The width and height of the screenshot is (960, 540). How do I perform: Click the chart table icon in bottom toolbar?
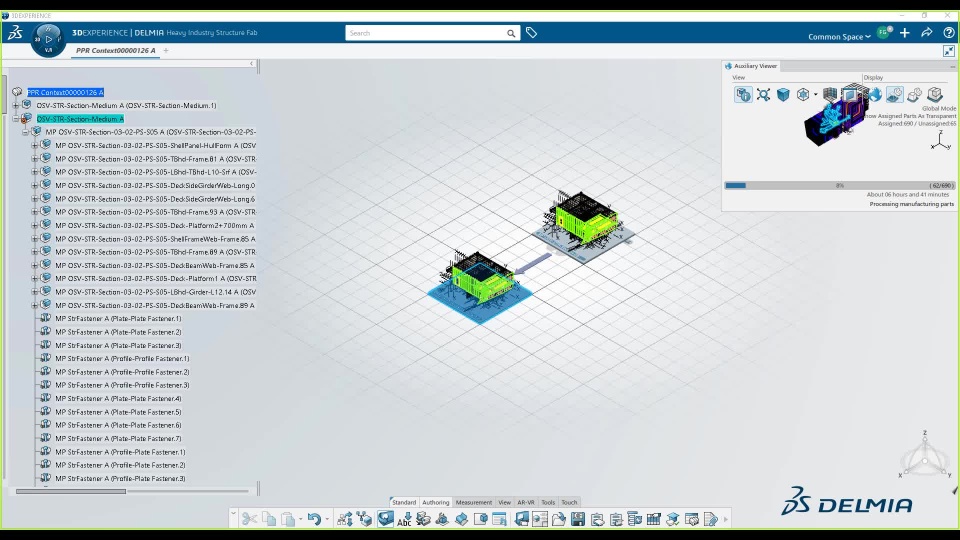(x=653, y=519)
